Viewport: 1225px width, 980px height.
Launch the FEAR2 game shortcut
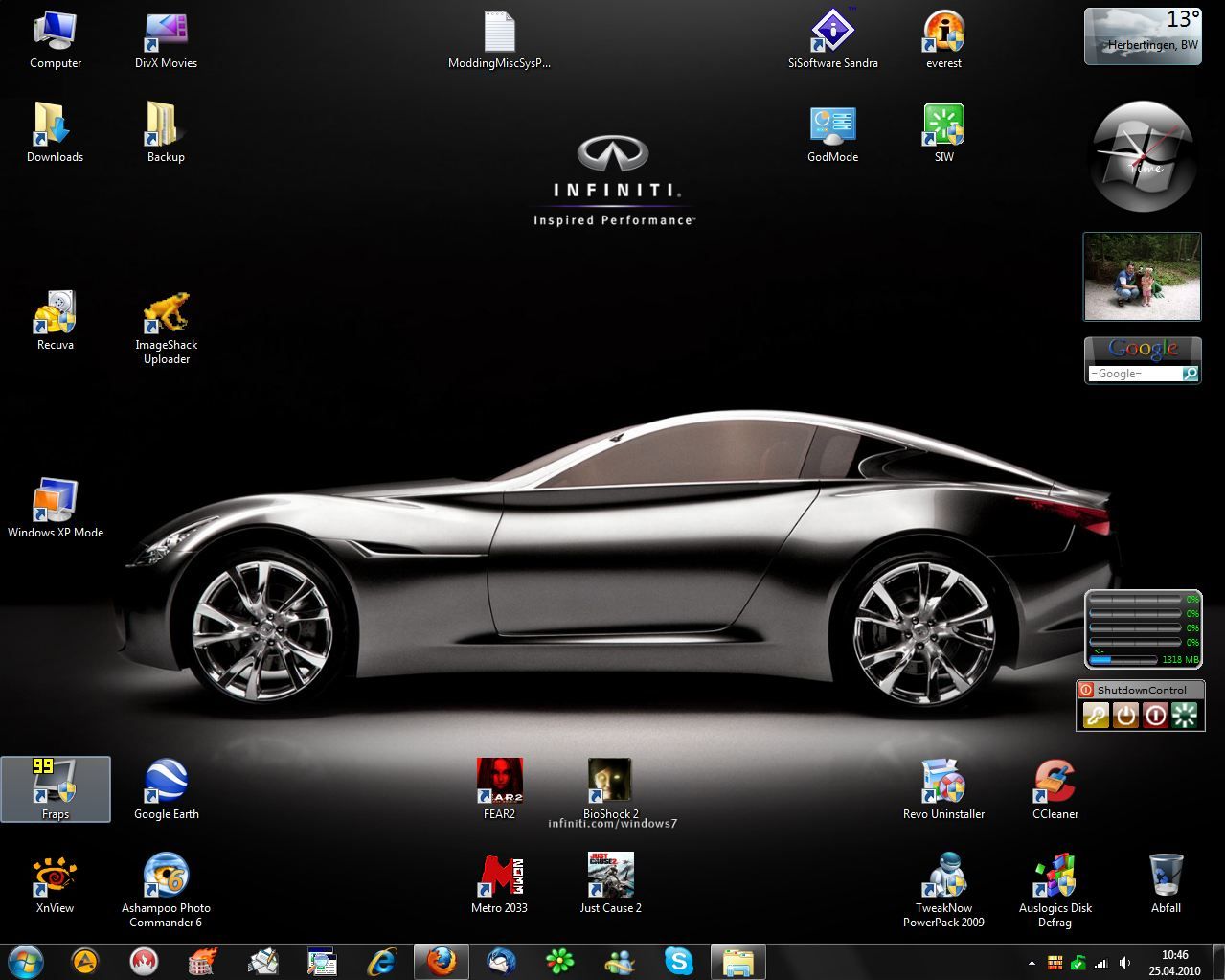500,789
